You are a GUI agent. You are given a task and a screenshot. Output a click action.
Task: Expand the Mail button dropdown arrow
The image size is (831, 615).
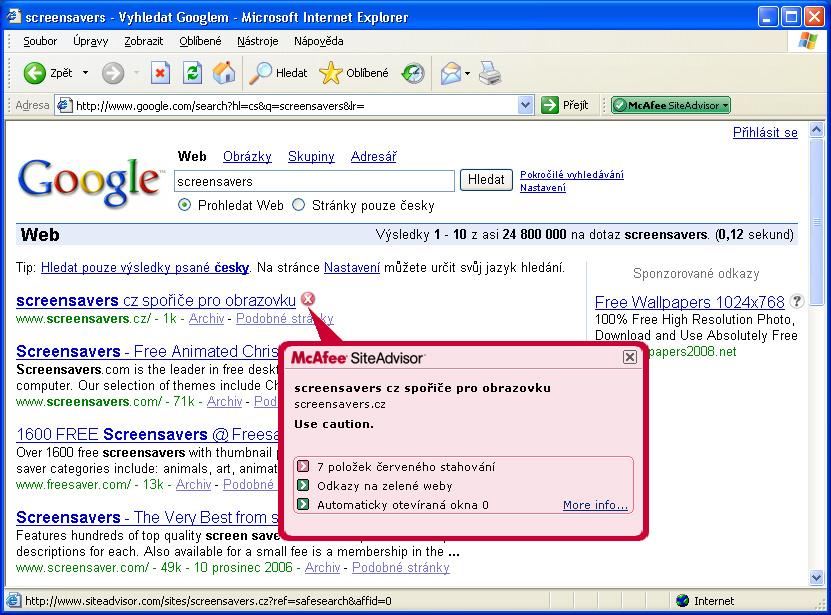pyautogui.click(x=467, y=73)
